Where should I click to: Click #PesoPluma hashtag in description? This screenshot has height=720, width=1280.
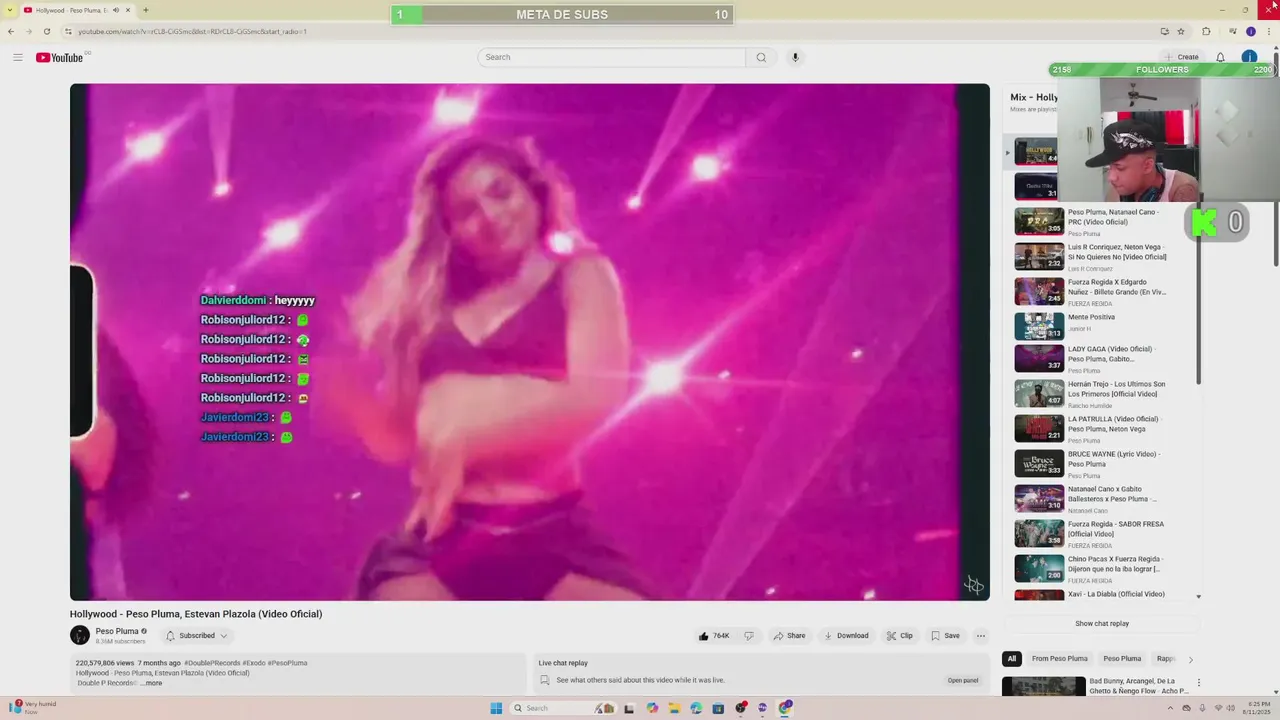pos(287,663)
